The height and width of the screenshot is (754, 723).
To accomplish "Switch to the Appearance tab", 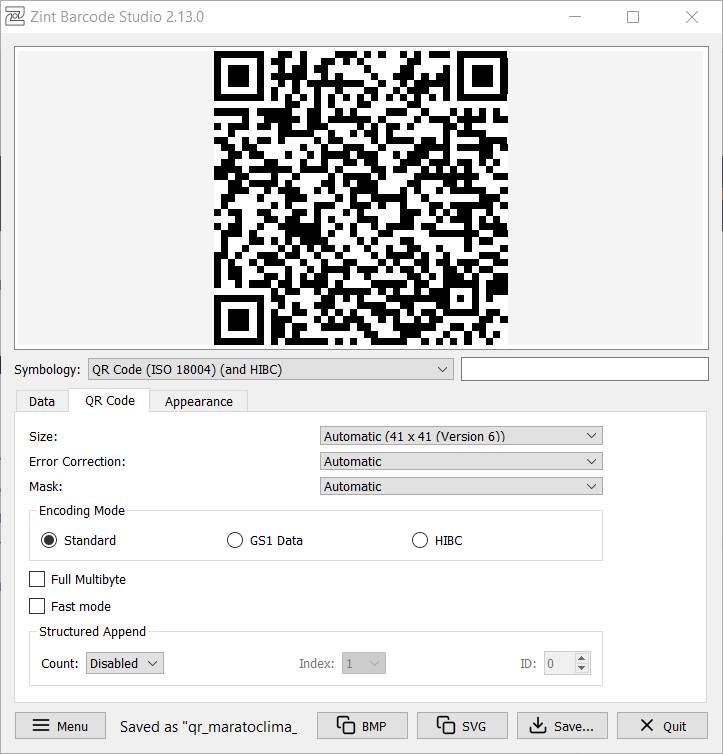I will click(198, 401).
